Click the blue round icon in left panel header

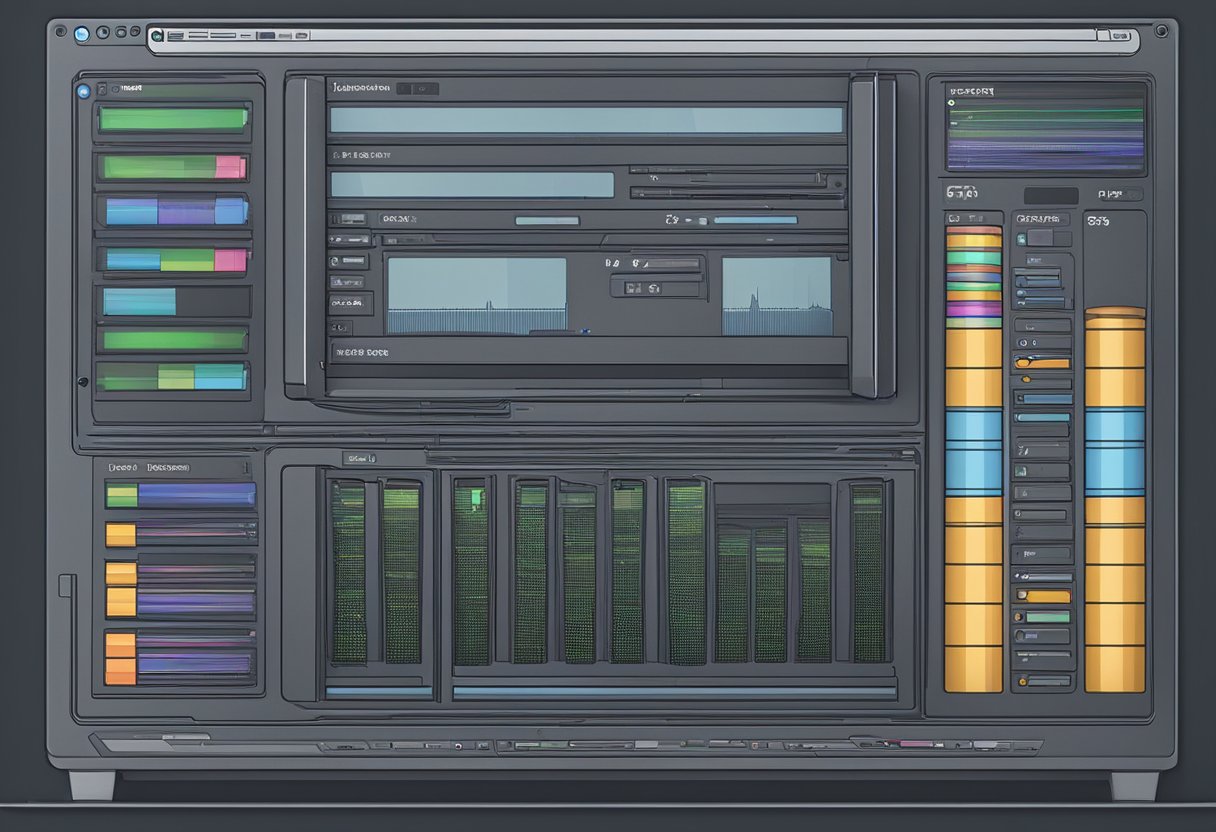tap(84, 90)
